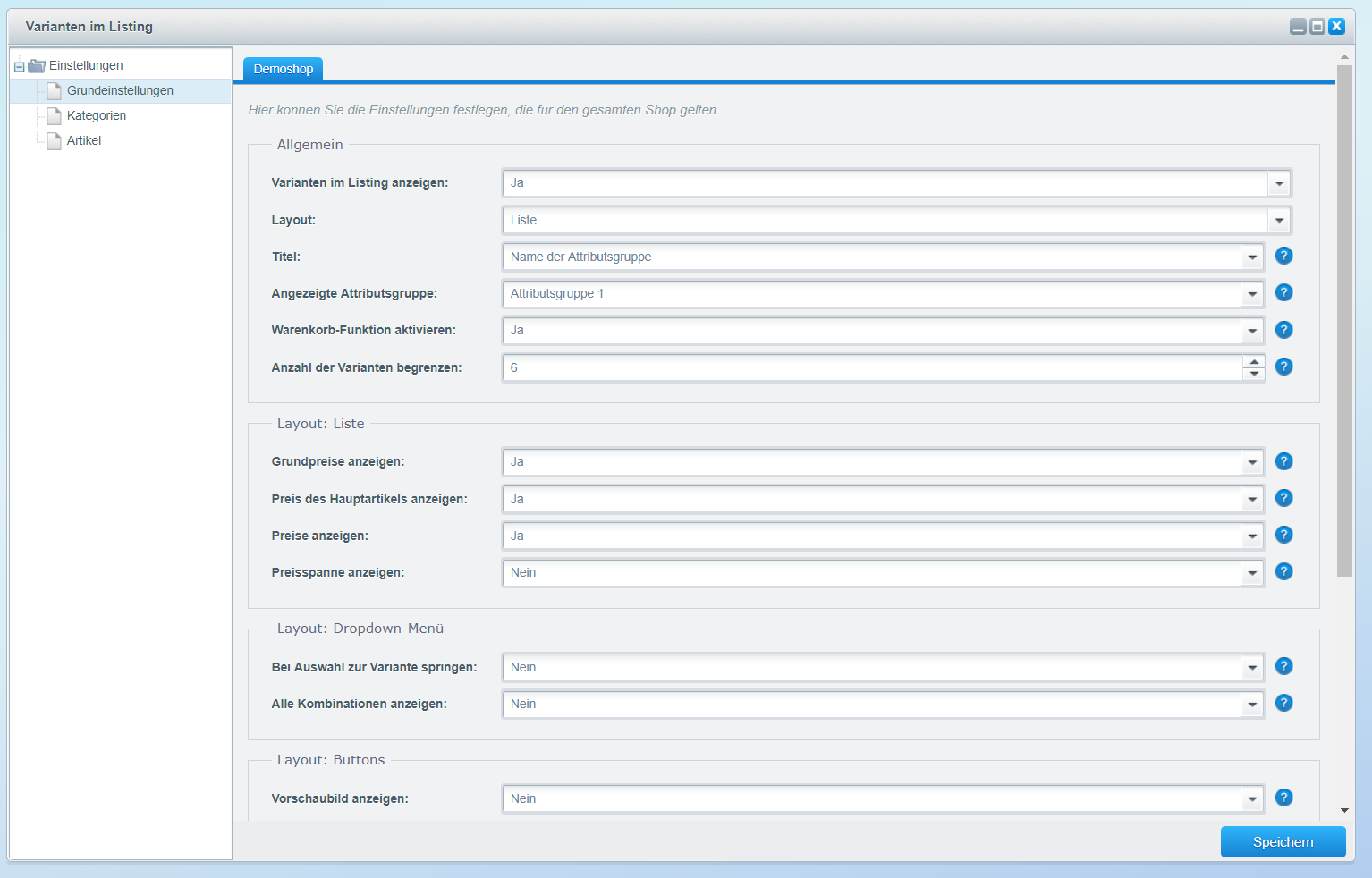Expand the Angezeigte Attributsgruppe dropdown
This screenshot has width=1372, height=878.
click(1252, 294)
